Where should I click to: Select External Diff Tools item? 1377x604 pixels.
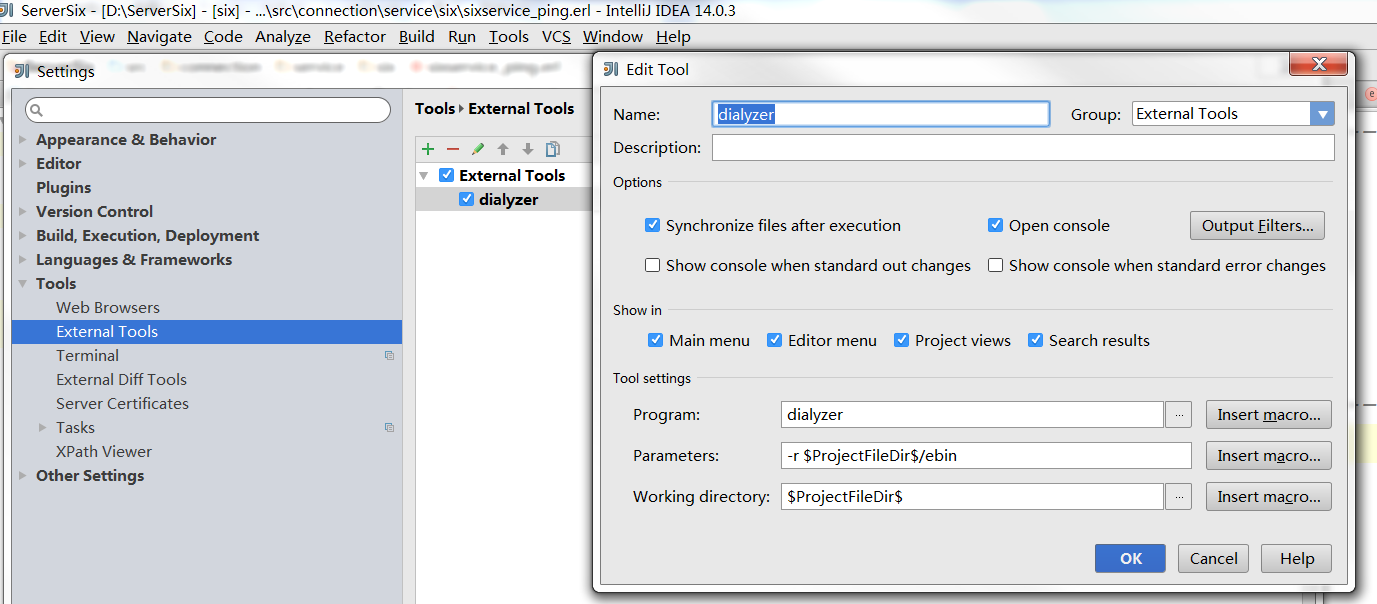pyautogui.click(x=121, y=380)
